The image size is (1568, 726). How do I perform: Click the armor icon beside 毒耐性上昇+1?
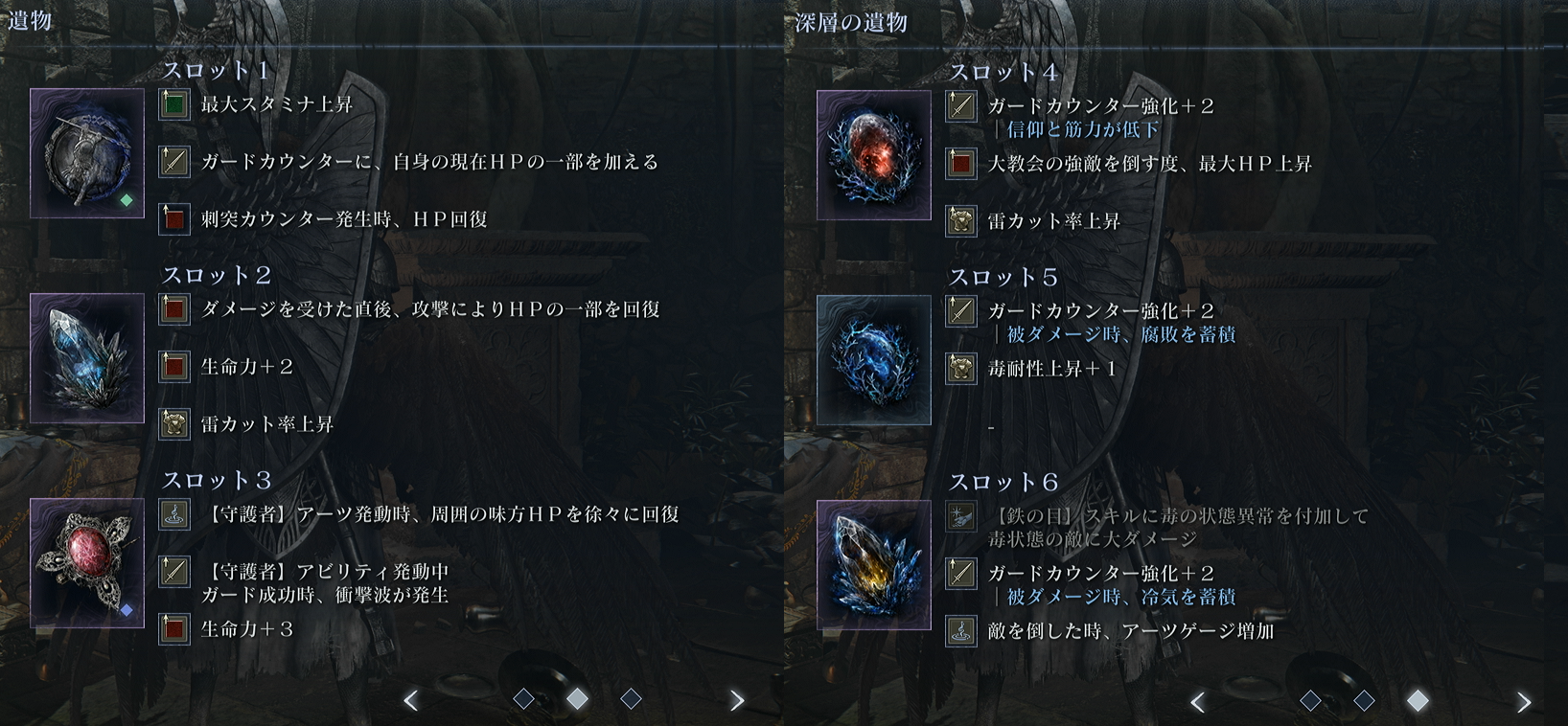[x=961, y=369]
